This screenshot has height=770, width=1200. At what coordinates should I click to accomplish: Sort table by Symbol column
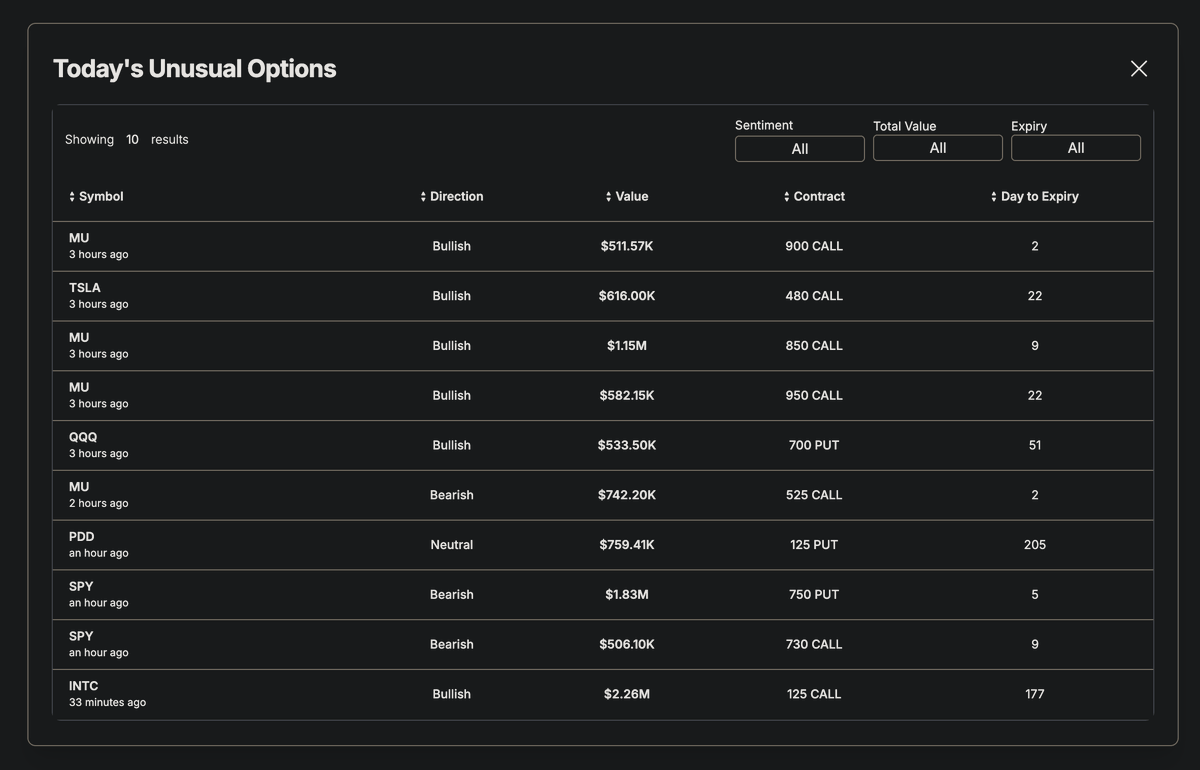click(x=96, y=196)
